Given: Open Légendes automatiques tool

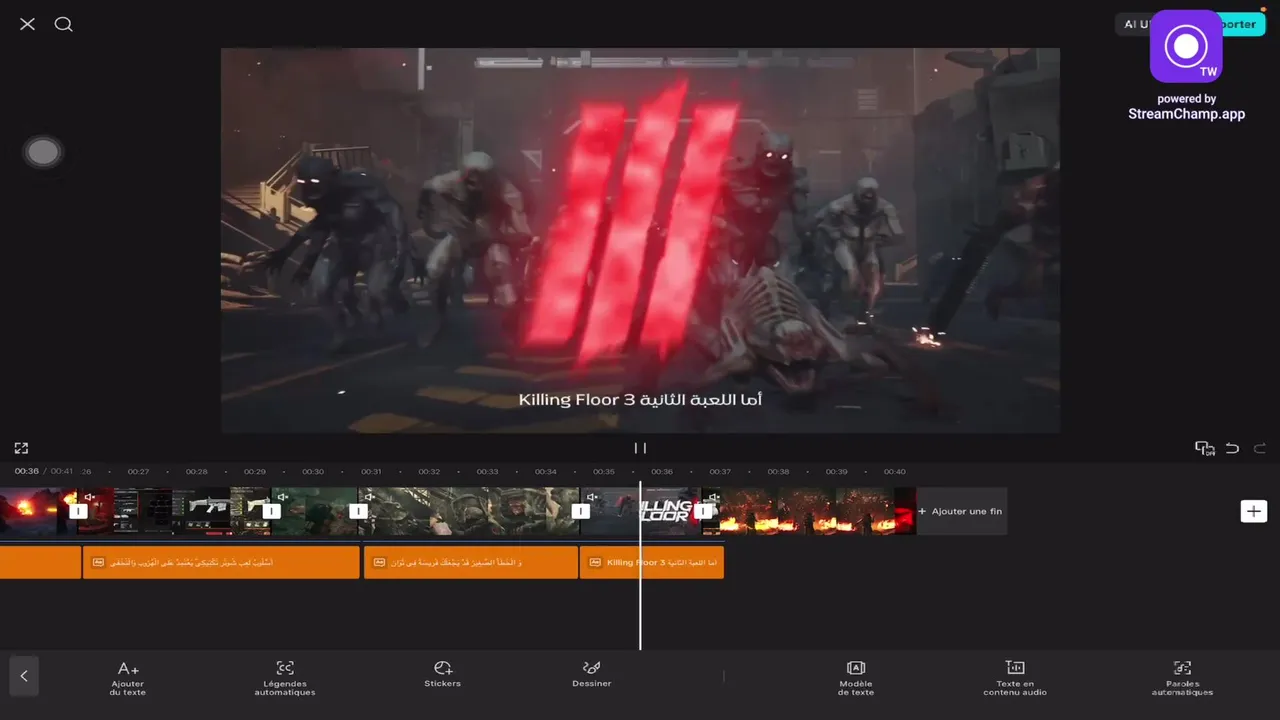Looking at the screenshot, I should (x=285, y=678).
